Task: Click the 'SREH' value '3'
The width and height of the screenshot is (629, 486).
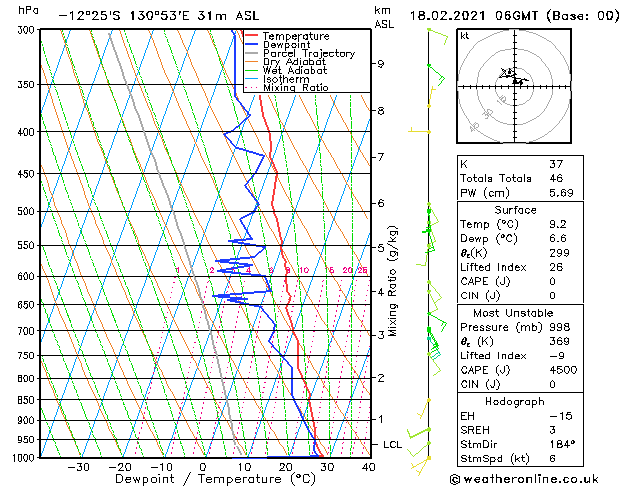Action: click(552, 430)
